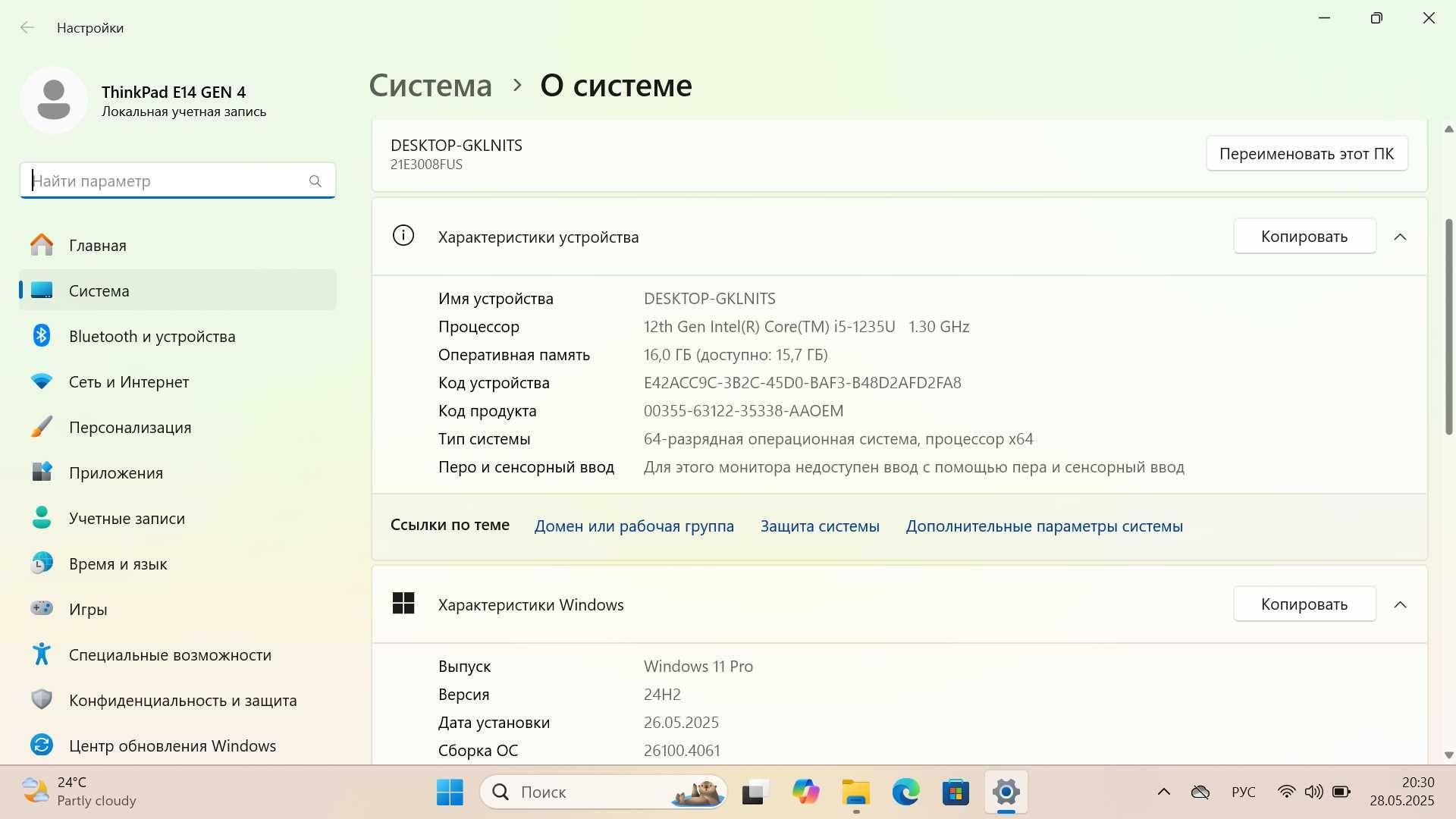Open Главная home icon in sidebar
The height and width of the screenshot is (819, 1456).
pyautogui.click(x=42, y=245)
